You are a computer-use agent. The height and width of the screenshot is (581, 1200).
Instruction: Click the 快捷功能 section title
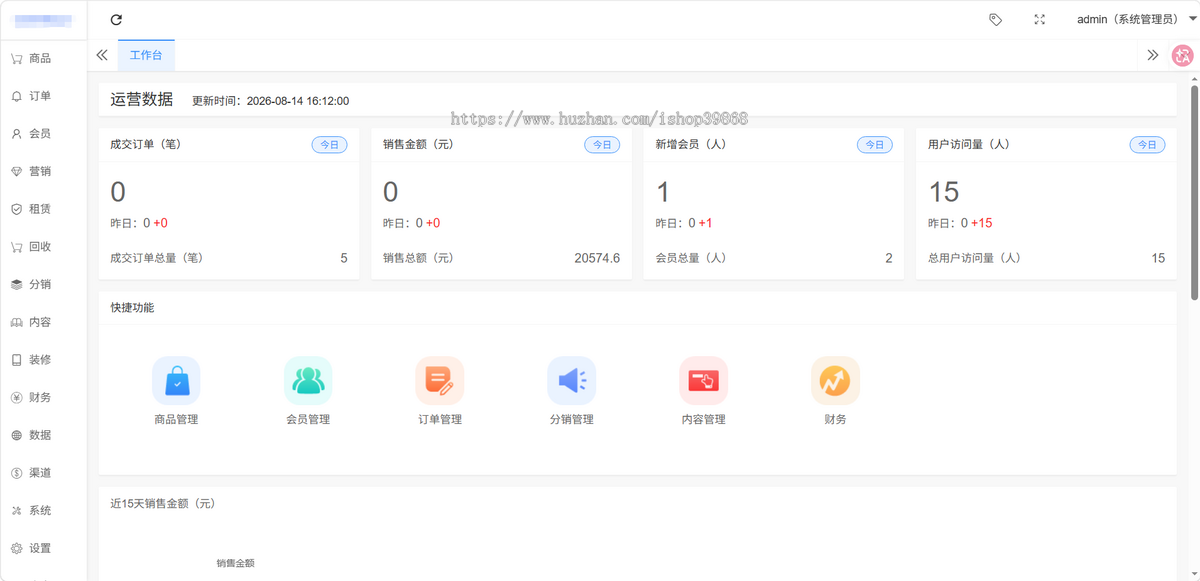point(132,308)
